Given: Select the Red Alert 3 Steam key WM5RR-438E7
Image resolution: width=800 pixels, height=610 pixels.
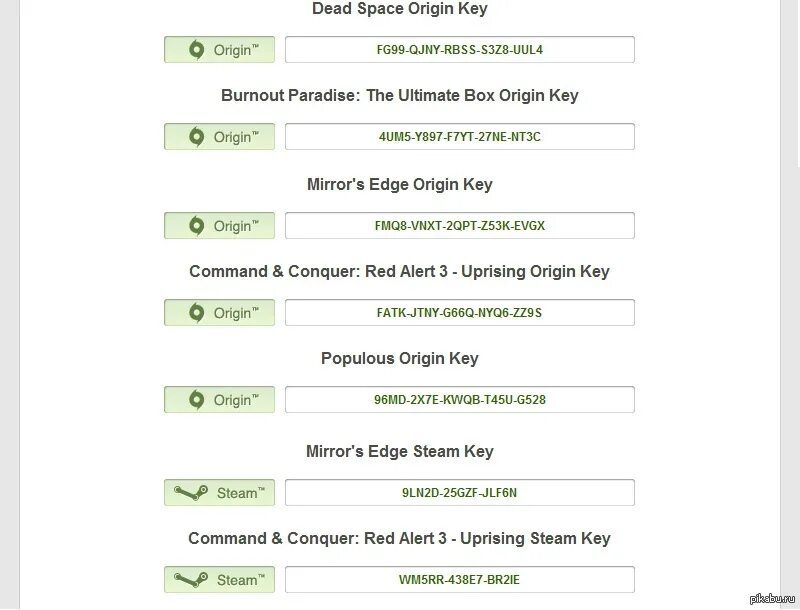Looking at the screenshot, I should (x=460, y=579).
